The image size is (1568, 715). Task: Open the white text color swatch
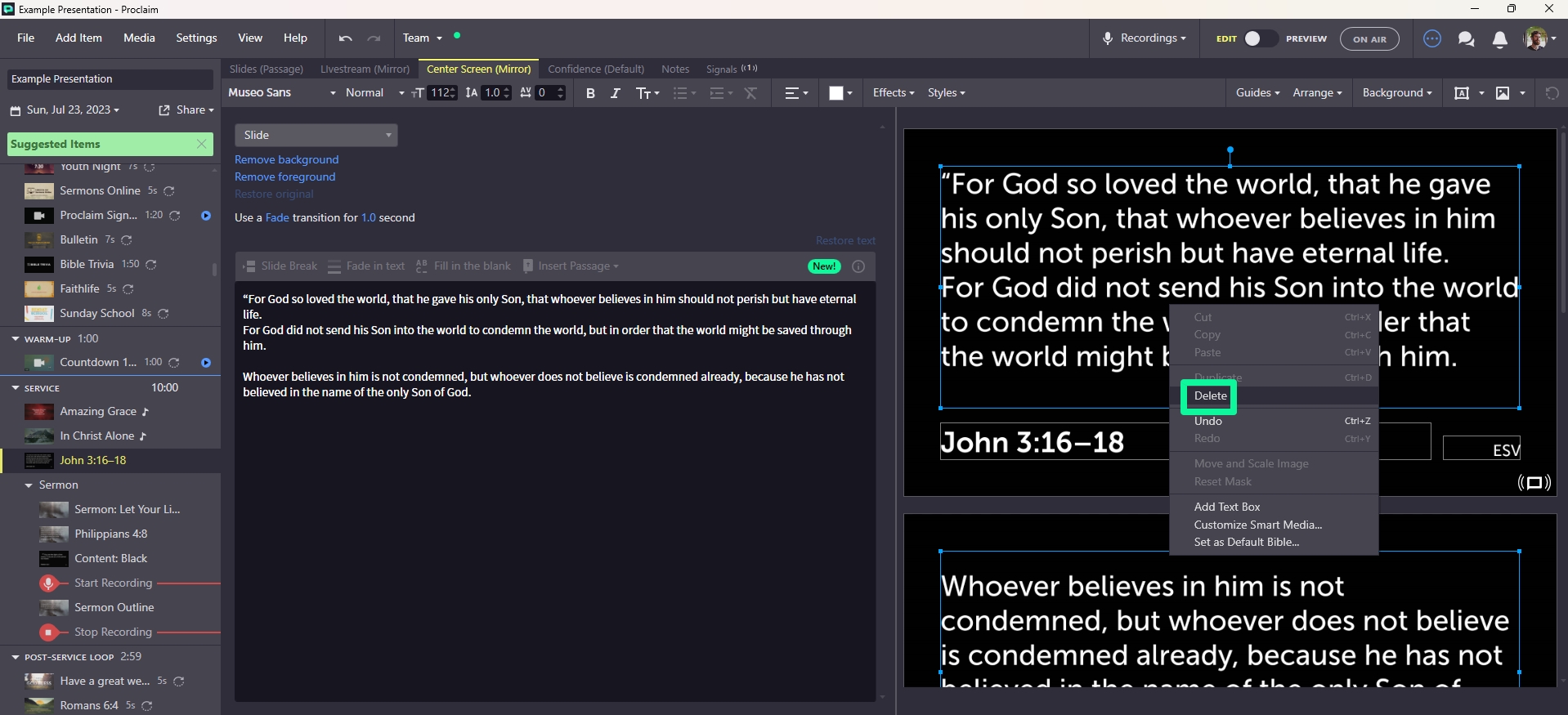coord(836,93)
